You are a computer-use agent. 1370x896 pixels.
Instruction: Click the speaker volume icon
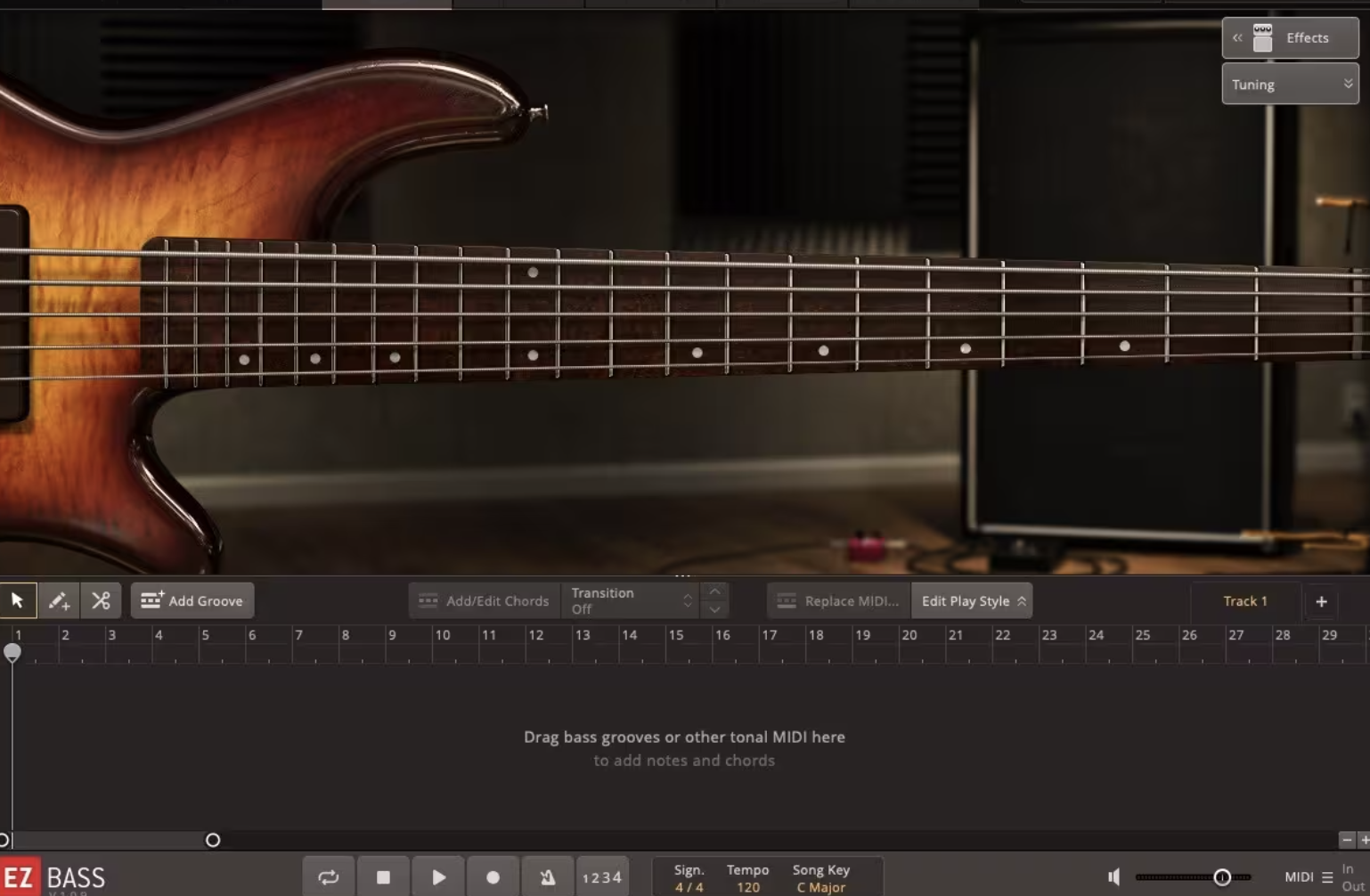1113,876
